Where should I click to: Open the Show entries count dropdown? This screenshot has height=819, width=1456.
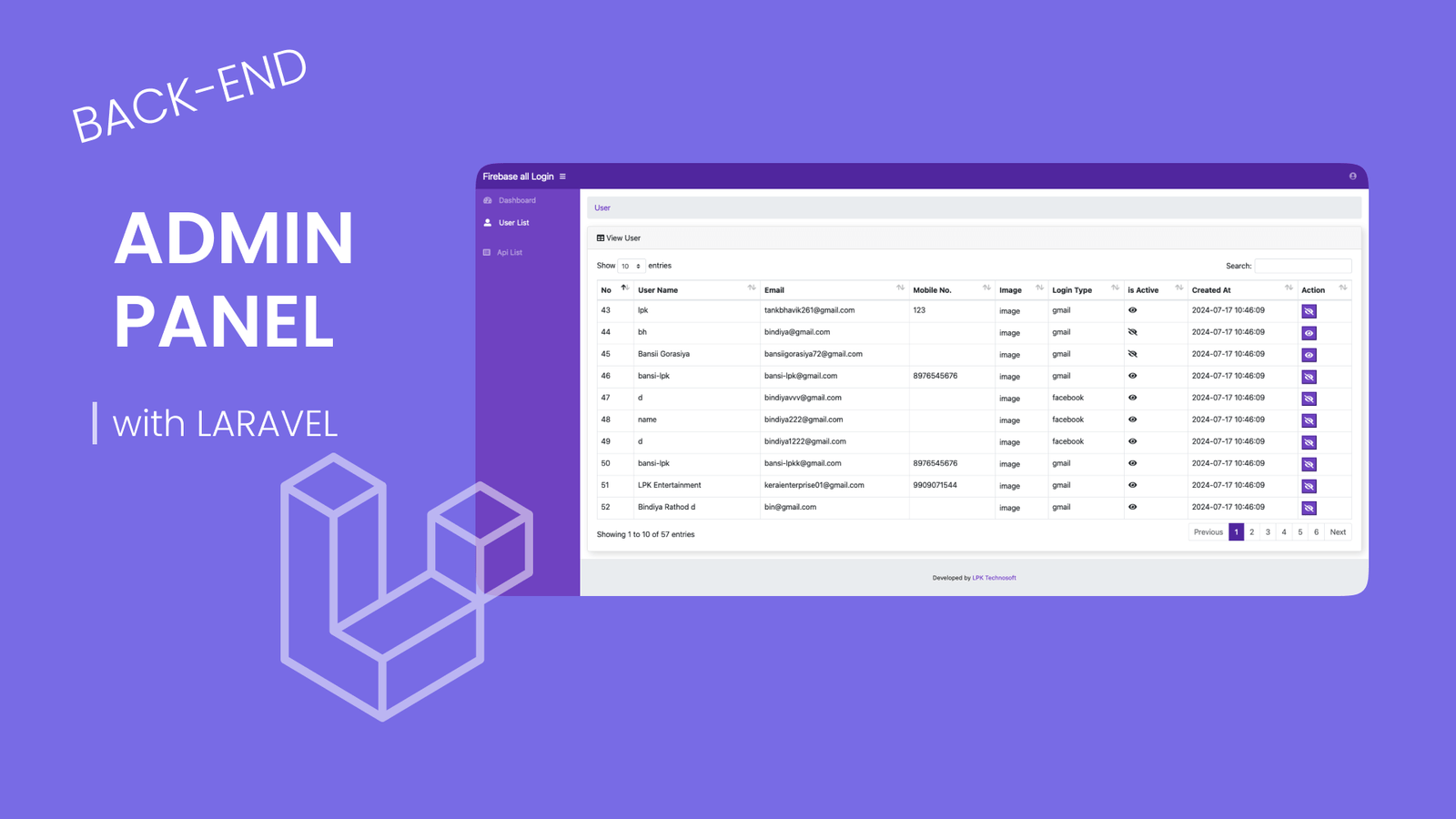[x=632, y=266]
